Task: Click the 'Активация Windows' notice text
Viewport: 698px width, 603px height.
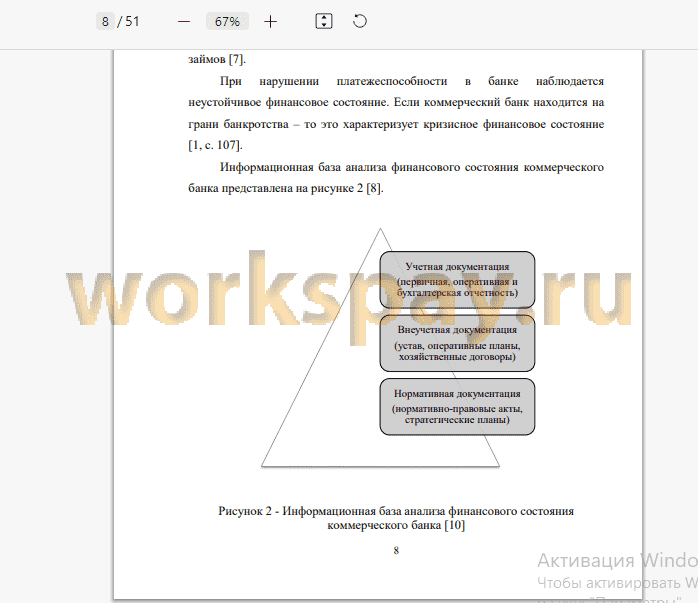Action: (617, 560)
